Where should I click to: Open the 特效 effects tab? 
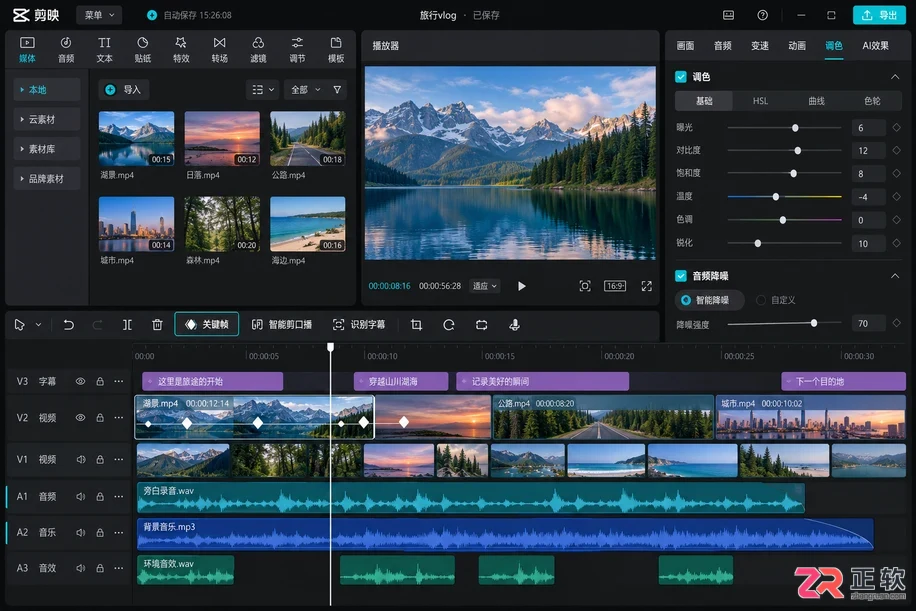tap(181, 49)
